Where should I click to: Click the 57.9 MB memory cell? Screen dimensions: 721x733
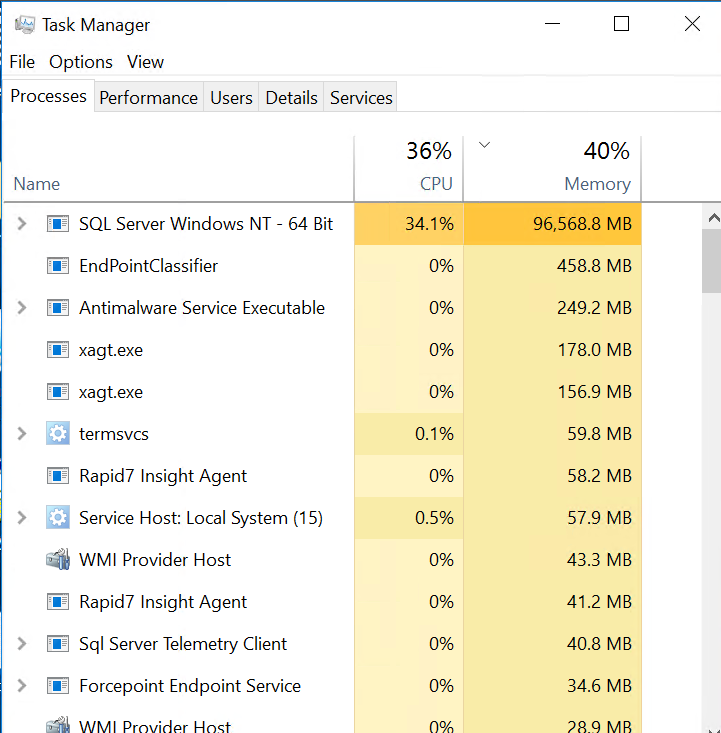(x=552, y=517)
